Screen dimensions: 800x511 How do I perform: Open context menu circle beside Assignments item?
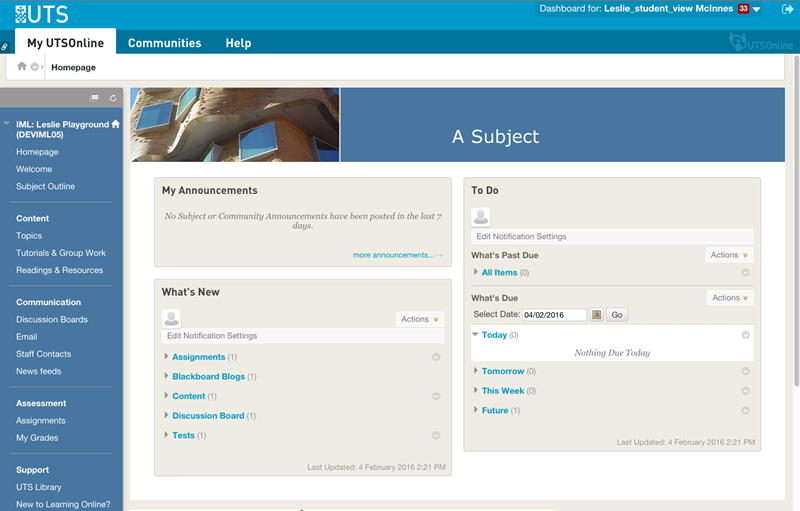click(436, 357)
